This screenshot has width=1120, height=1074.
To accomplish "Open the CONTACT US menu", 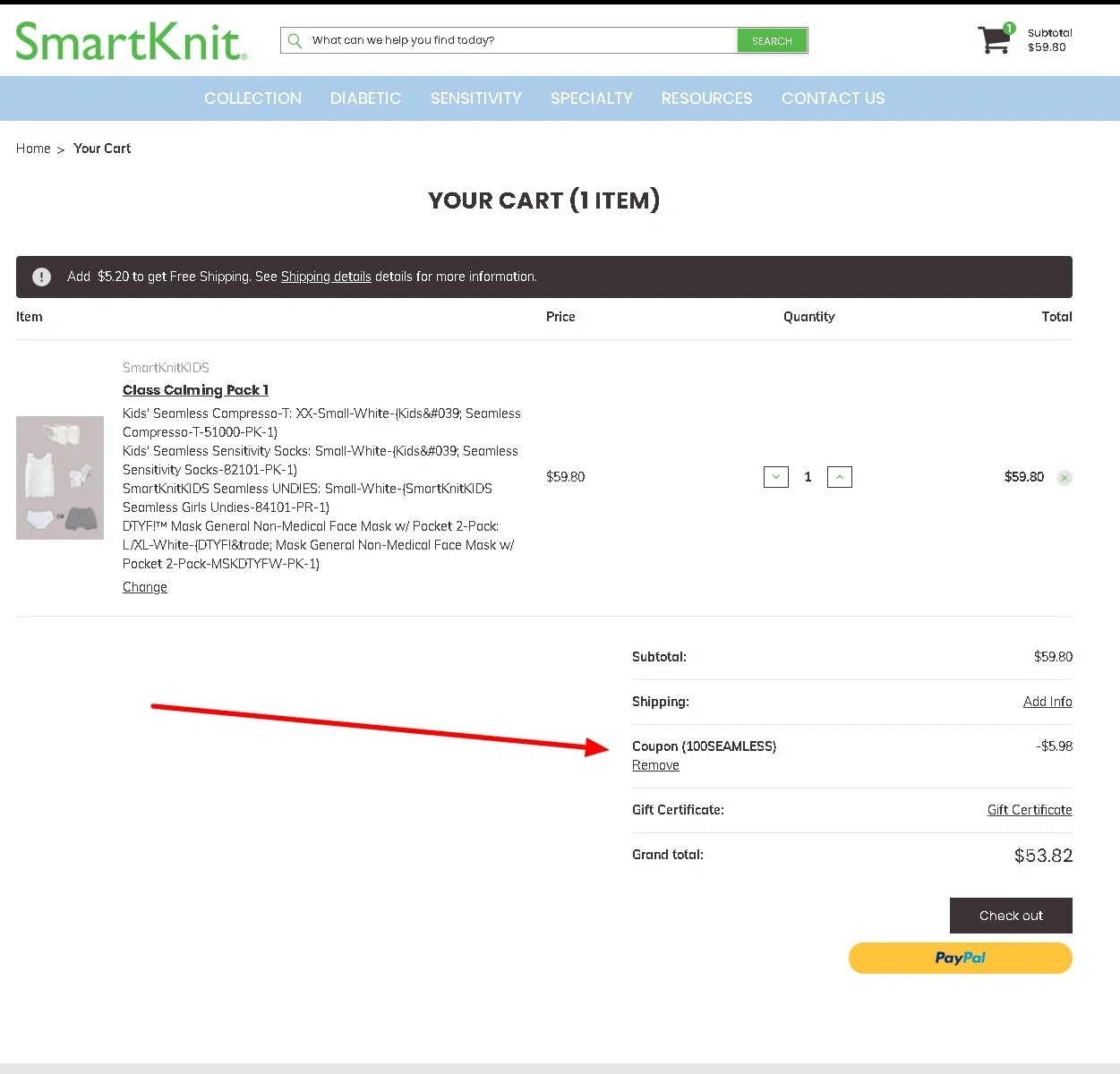I will tap(833, 98).
